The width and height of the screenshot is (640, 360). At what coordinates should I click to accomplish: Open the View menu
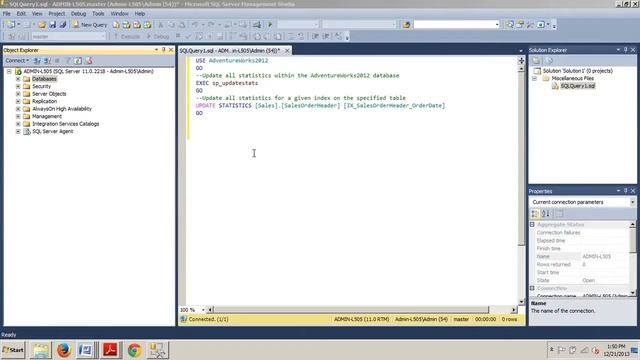coord(37,13)
